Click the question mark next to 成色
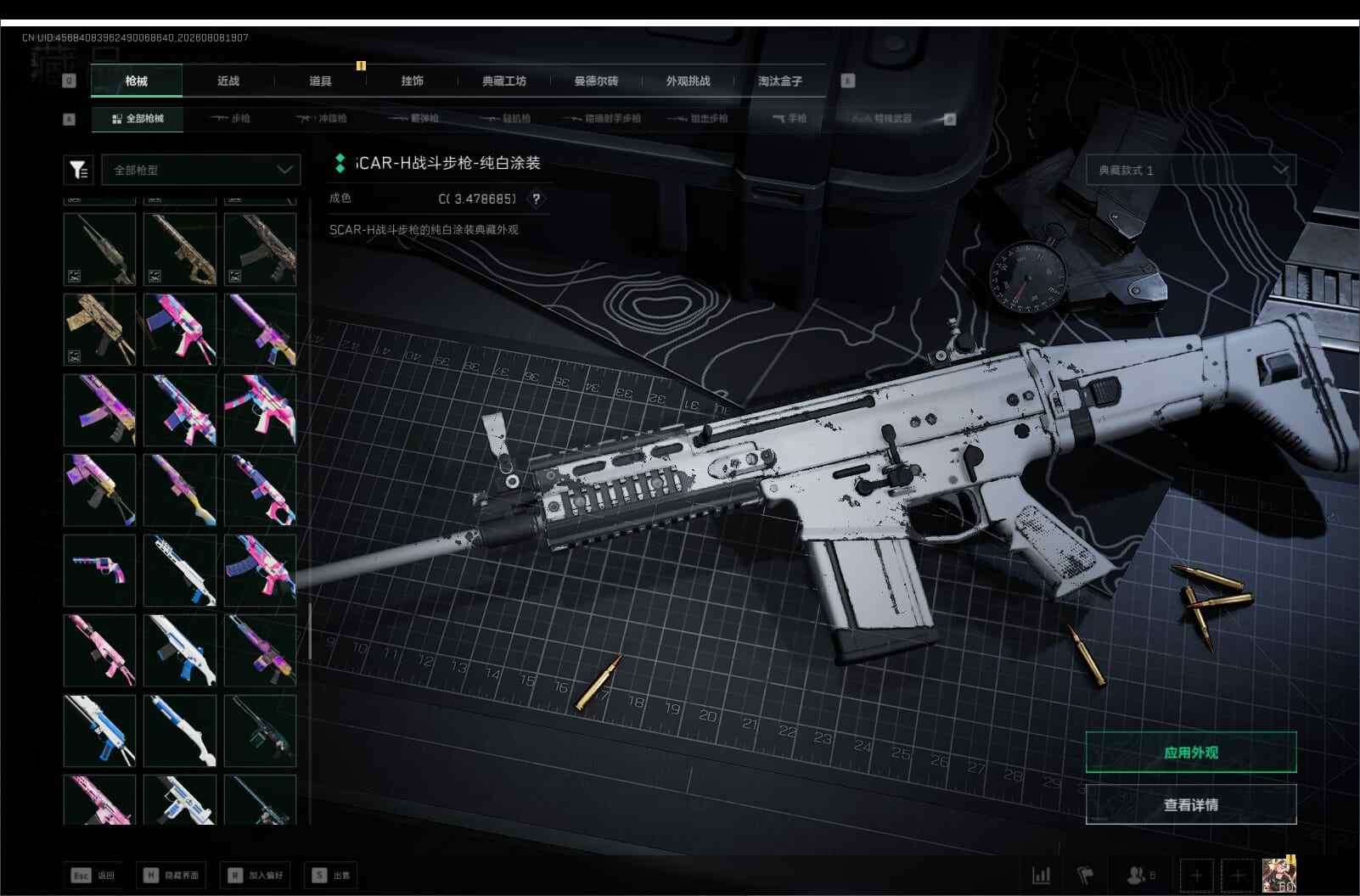 tap(536, 199)
